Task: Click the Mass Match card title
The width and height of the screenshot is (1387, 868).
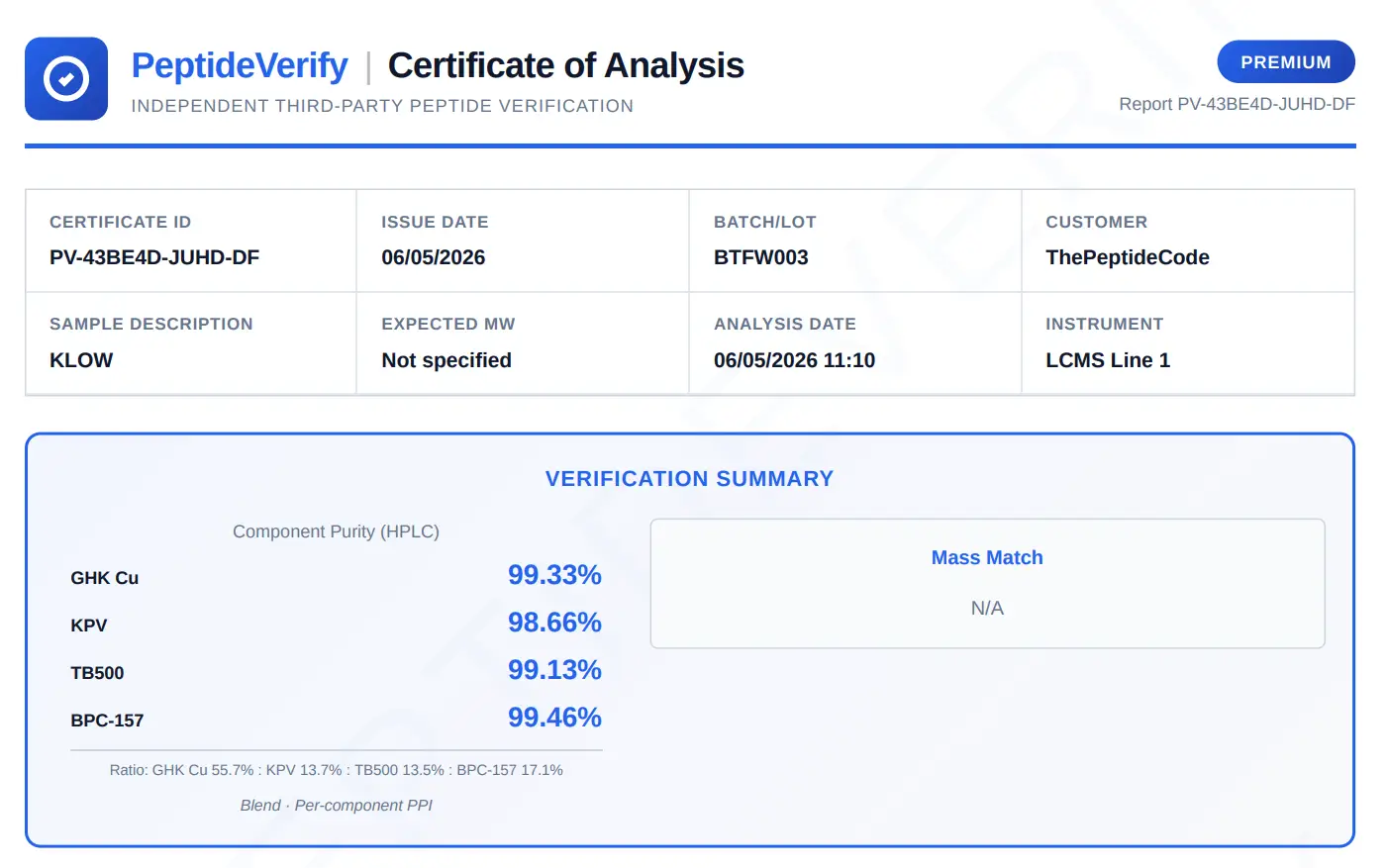Action: (x=987, y=557)
